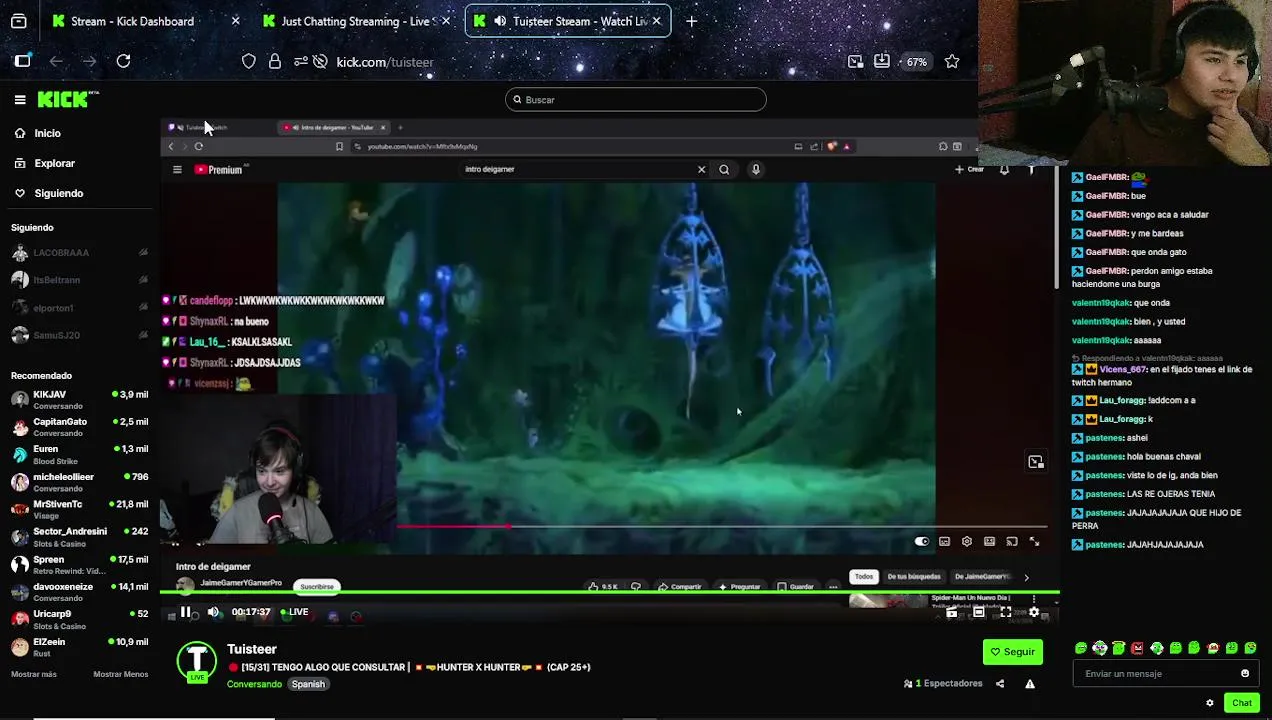Click Mostrar más under recommended
The image size is (1272, 720).
tap(34, 674)
